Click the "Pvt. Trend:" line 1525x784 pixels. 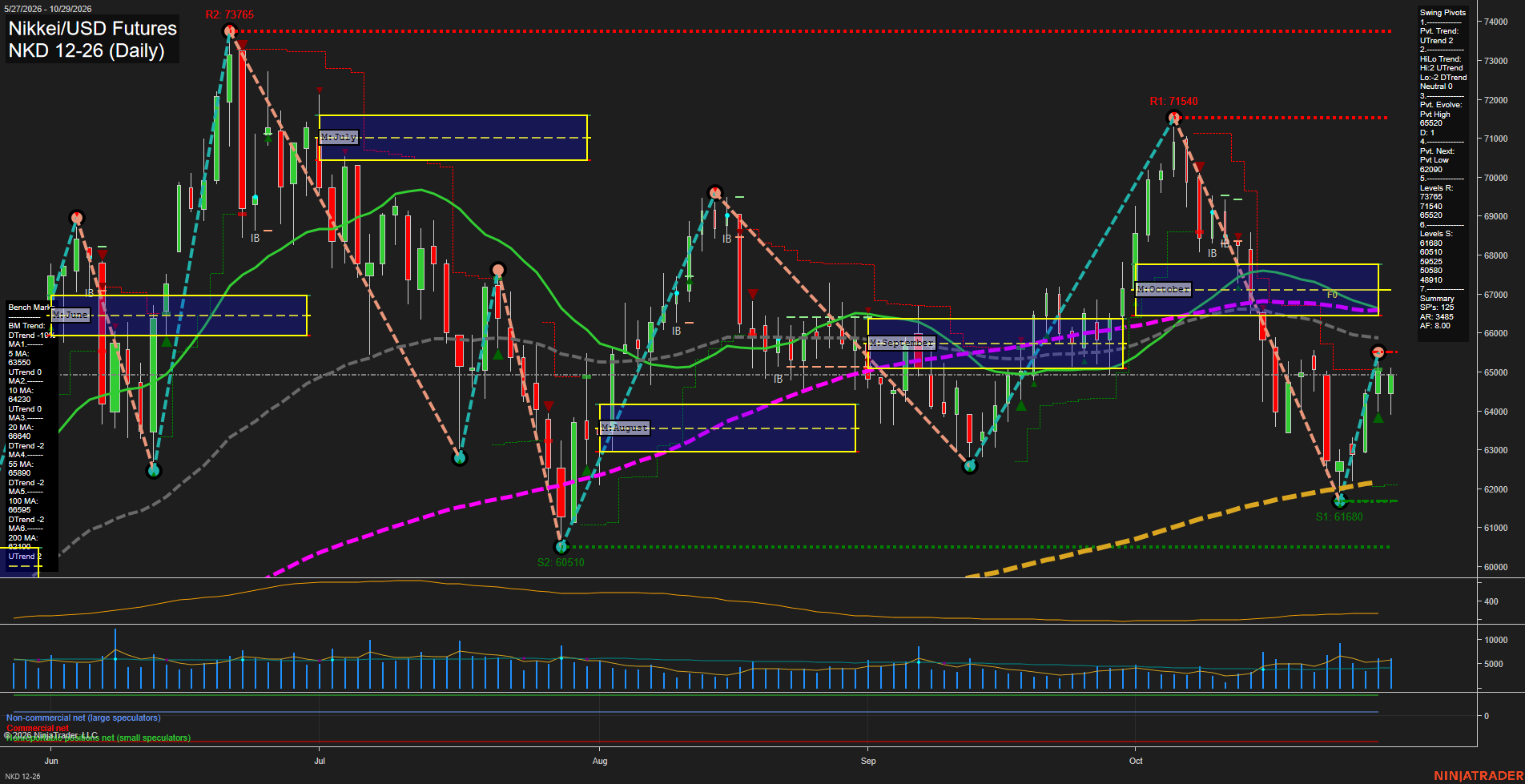pos(1439,31)
